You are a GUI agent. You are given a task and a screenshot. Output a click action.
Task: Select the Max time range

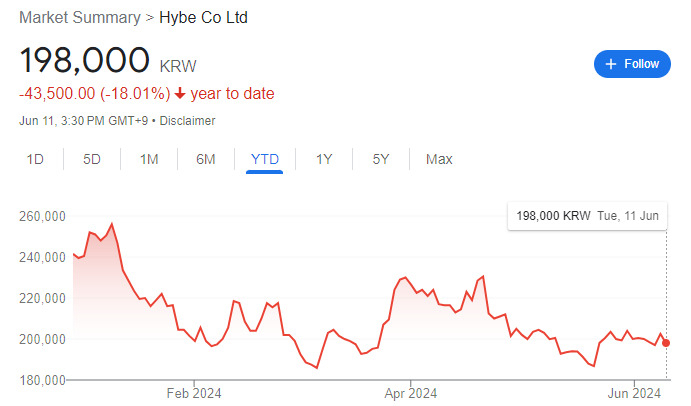pyautogui.click(x=439, y=159)
